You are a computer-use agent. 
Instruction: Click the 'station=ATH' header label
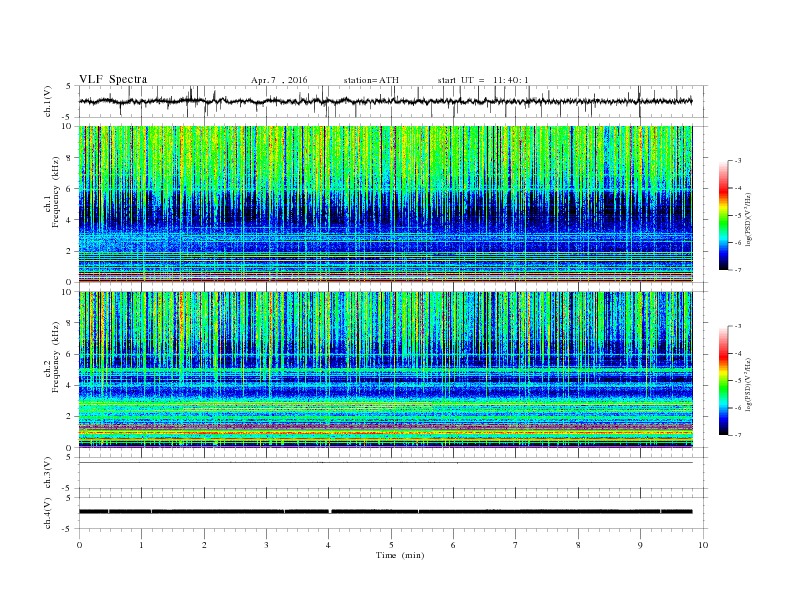pyautogui.click(x=371, y=80)
